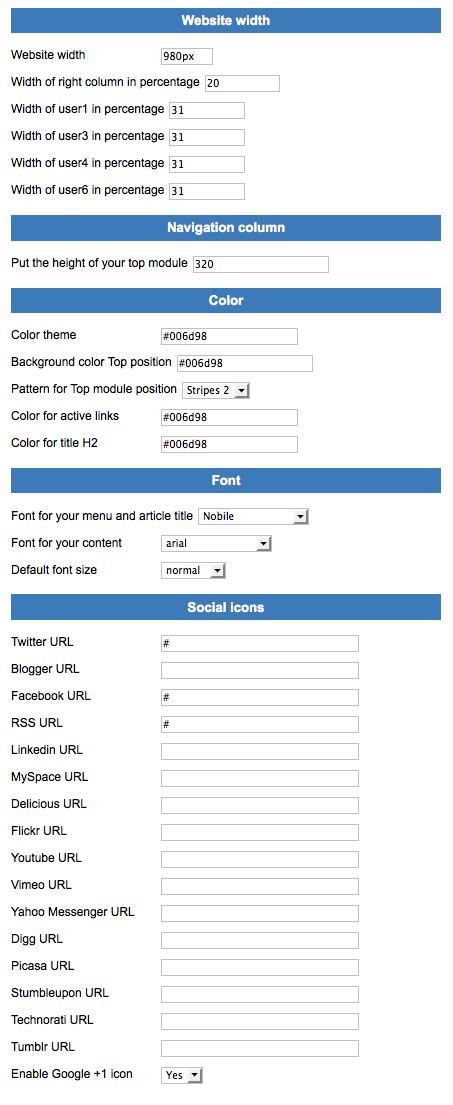Screen dimensions: 453x1105
Task: Click the Social icons section header
Action: pyautogui.click(x=226, y=607)
